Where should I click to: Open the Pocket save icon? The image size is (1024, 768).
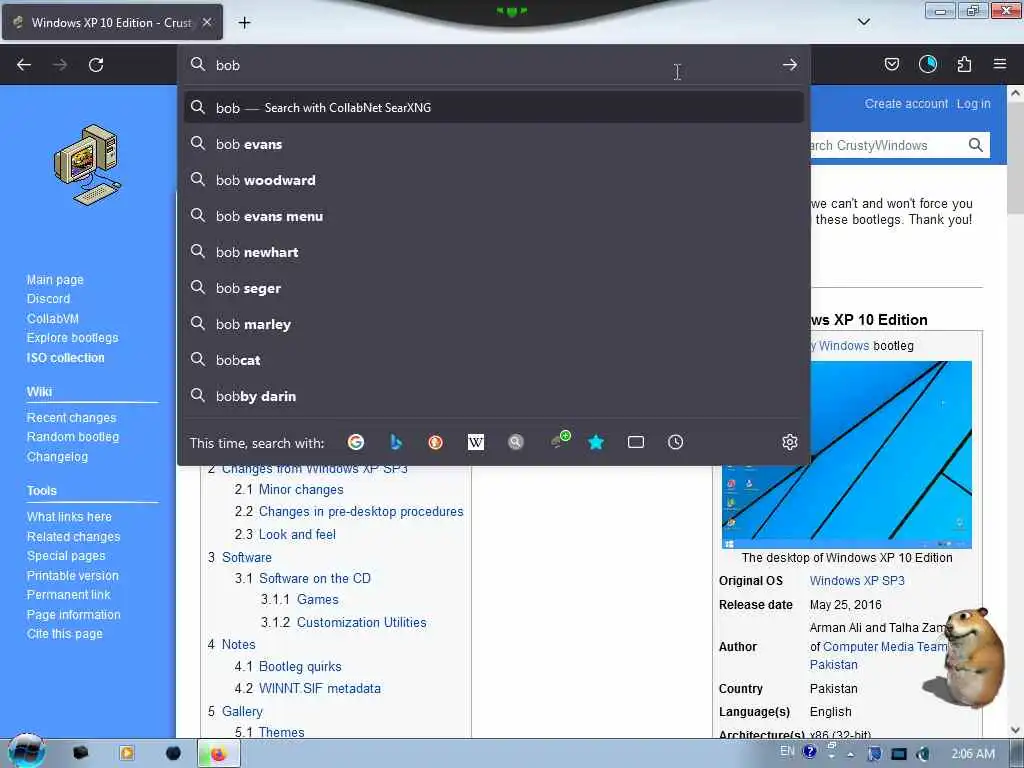point(891,64)
